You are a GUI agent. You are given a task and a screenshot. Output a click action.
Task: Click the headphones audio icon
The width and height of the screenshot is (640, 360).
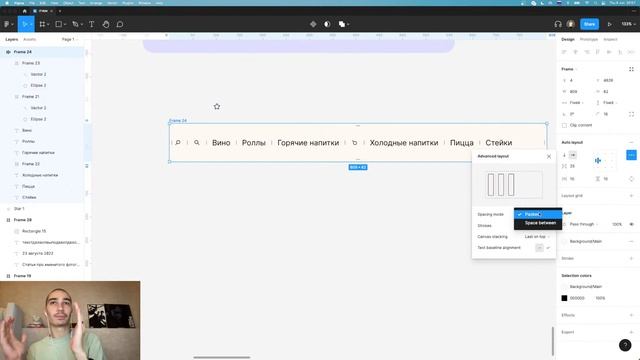click(558, 24)
